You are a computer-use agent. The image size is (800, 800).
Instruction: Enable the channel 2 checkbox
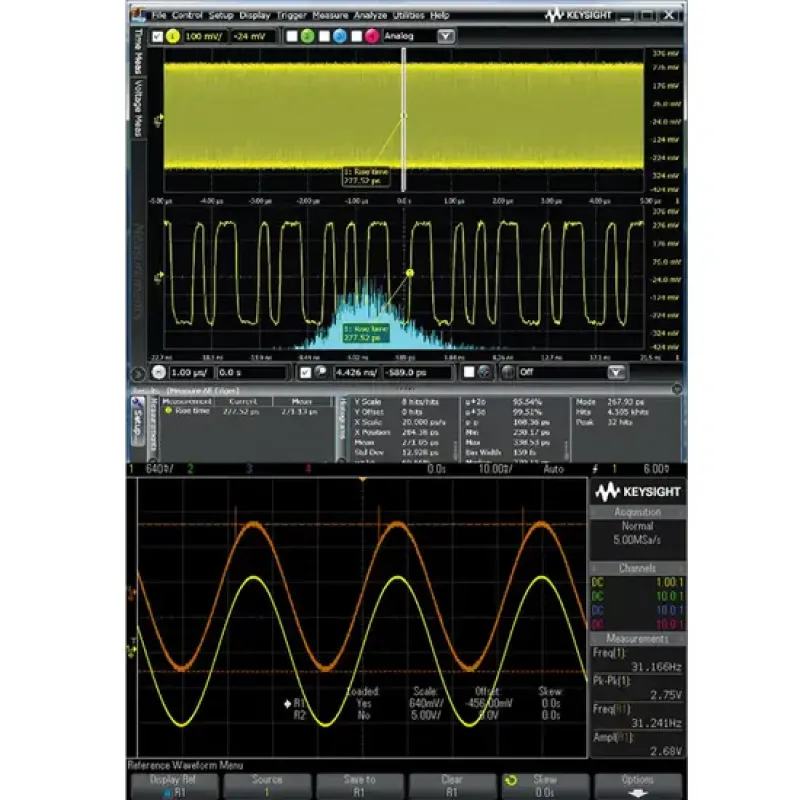coord(292,36)
